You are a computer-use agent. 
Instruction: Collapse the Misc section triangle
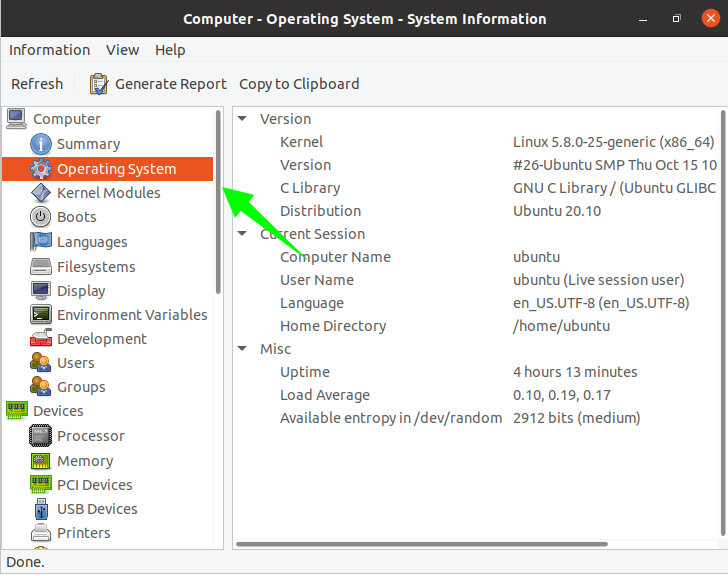[x=243, y=349]
